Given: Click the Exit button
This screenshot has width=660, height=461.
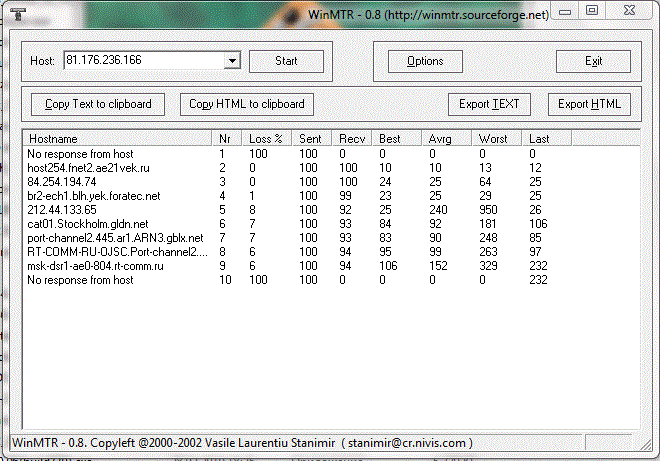Looking at the screenshot, I should 593,61.
